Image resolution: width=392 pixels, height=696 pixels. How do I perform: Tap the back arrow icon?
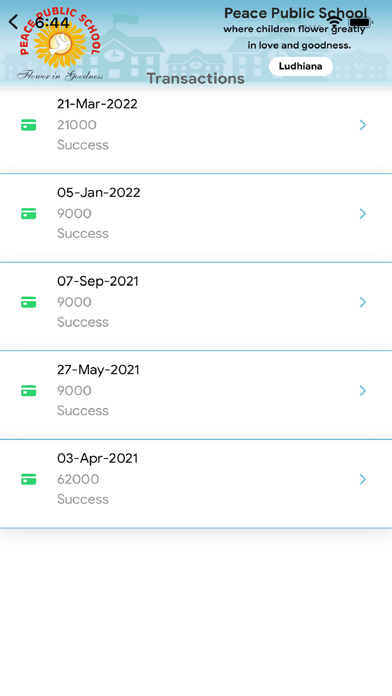(14, 22)
